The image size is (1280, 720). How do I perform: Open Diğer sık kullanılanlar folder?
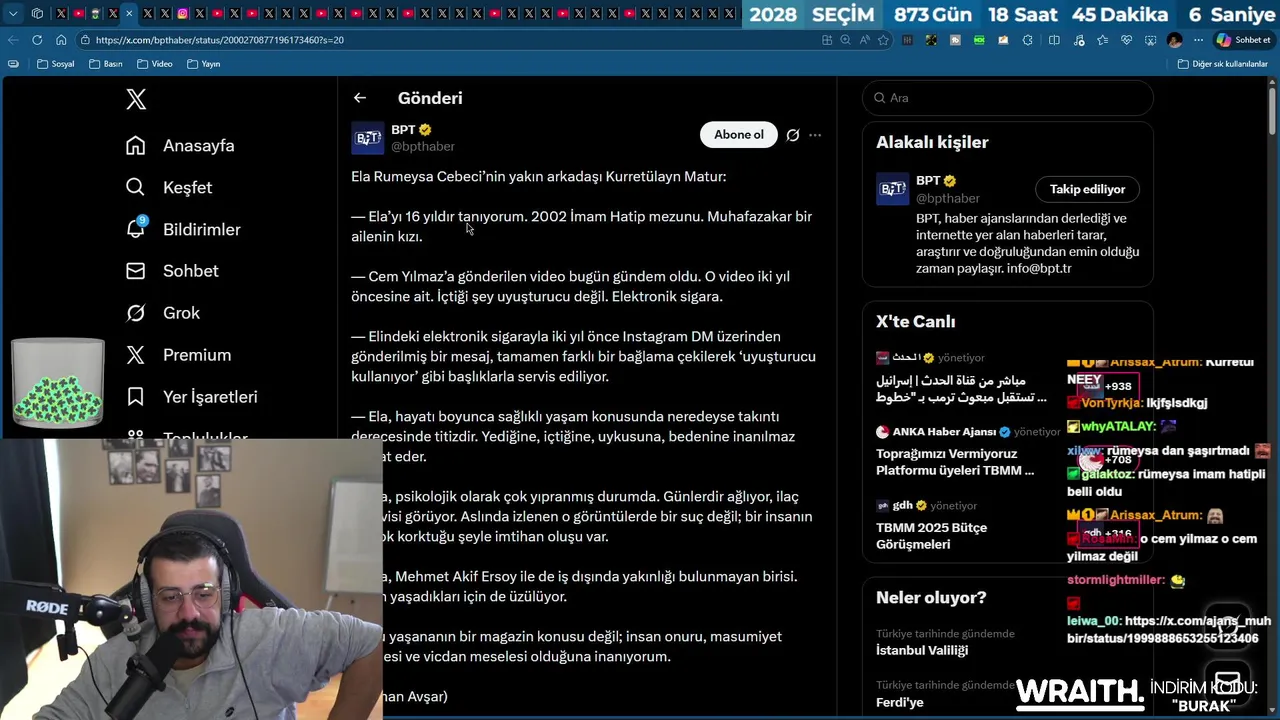[1223, 64]
